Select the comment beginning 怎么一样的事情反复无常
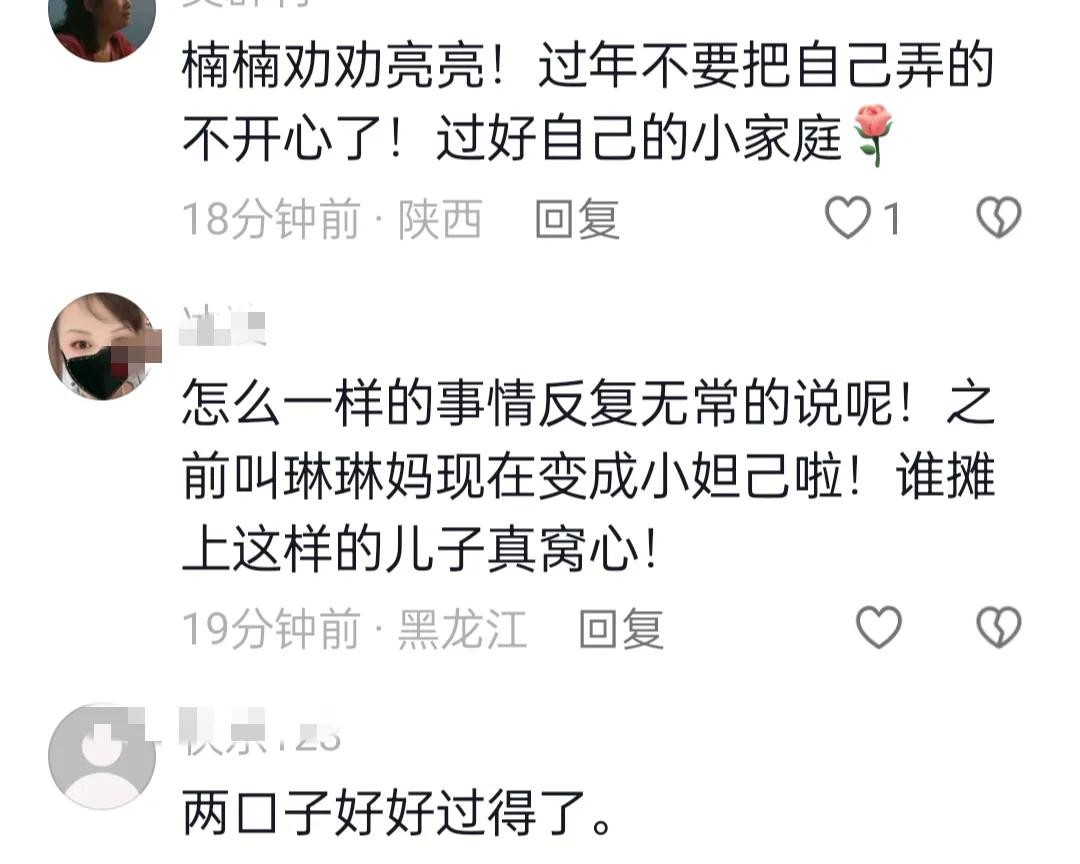The height and width of the screenshot is (864, 1080). pos(589,475)
